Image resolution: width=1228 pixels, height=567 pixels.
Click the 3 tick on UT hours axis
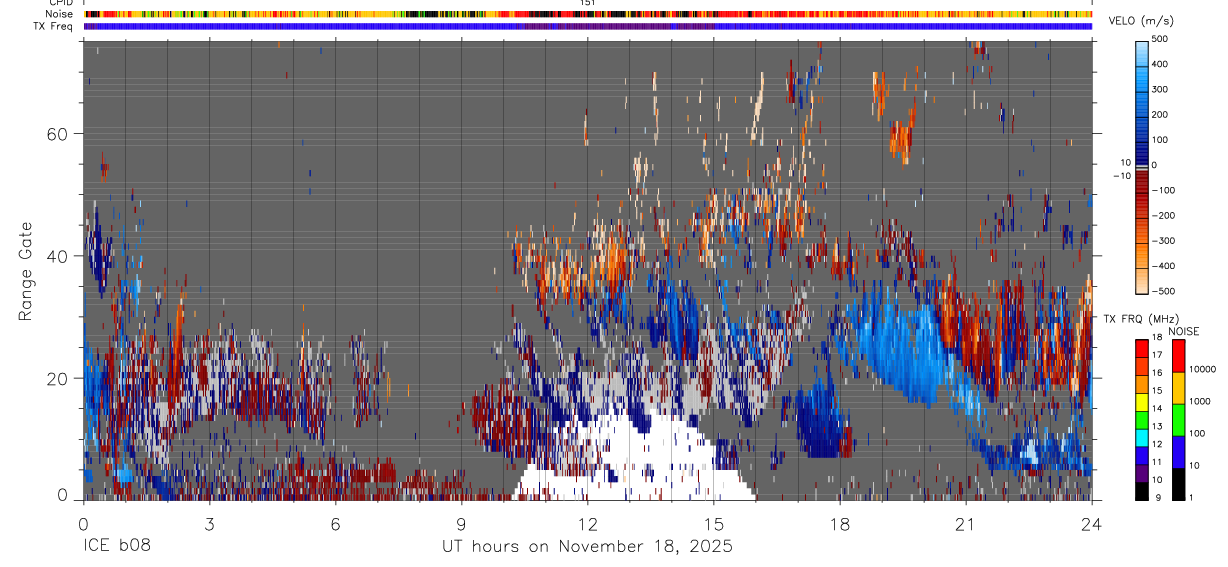click(209, 523)
